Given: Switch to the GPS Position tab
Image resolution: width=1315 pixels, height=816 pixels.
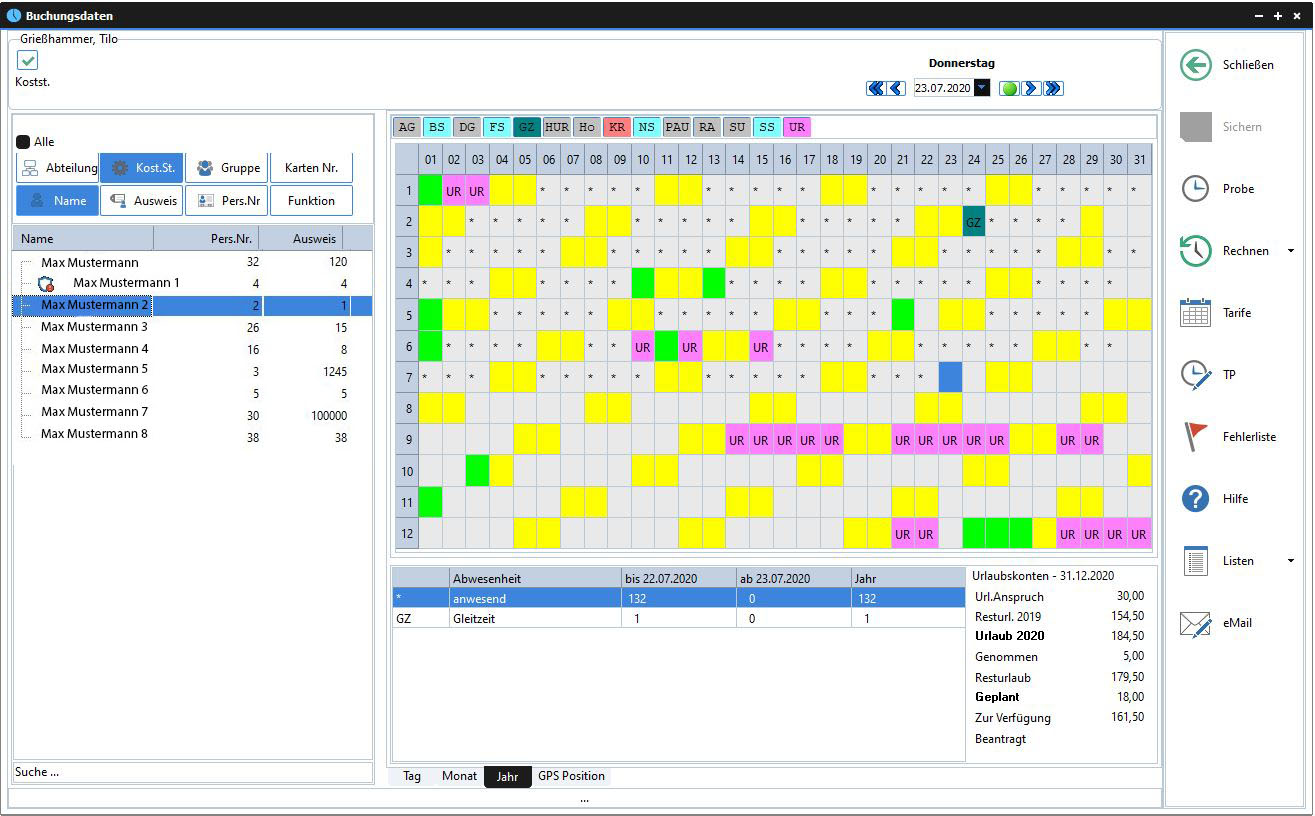Looking at the screenshot, I should tap(571, 776).
